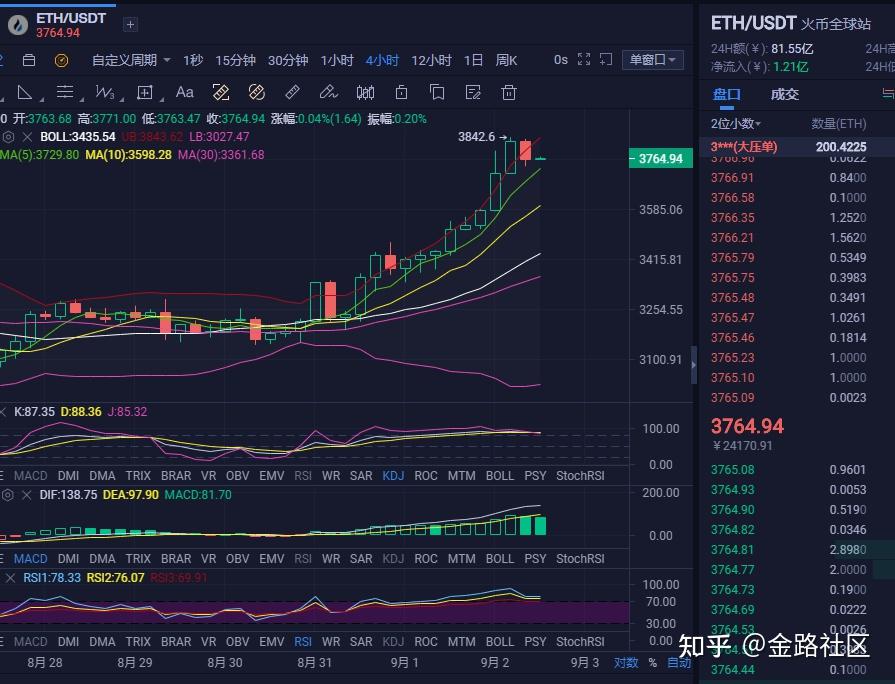
Task: Click the large red 3764.94 last price
Action: [x=747, y=426]
